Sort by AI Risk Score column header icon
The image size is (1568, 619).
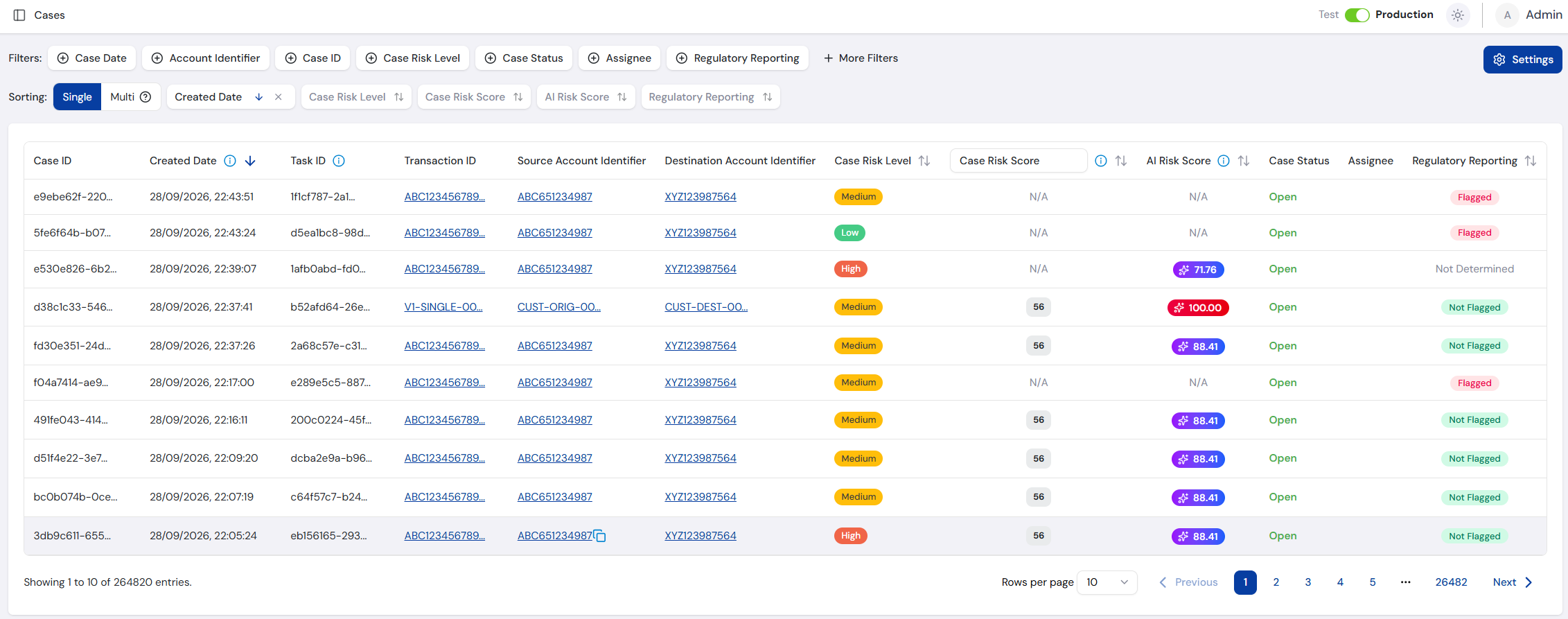tap(1244, 161)
